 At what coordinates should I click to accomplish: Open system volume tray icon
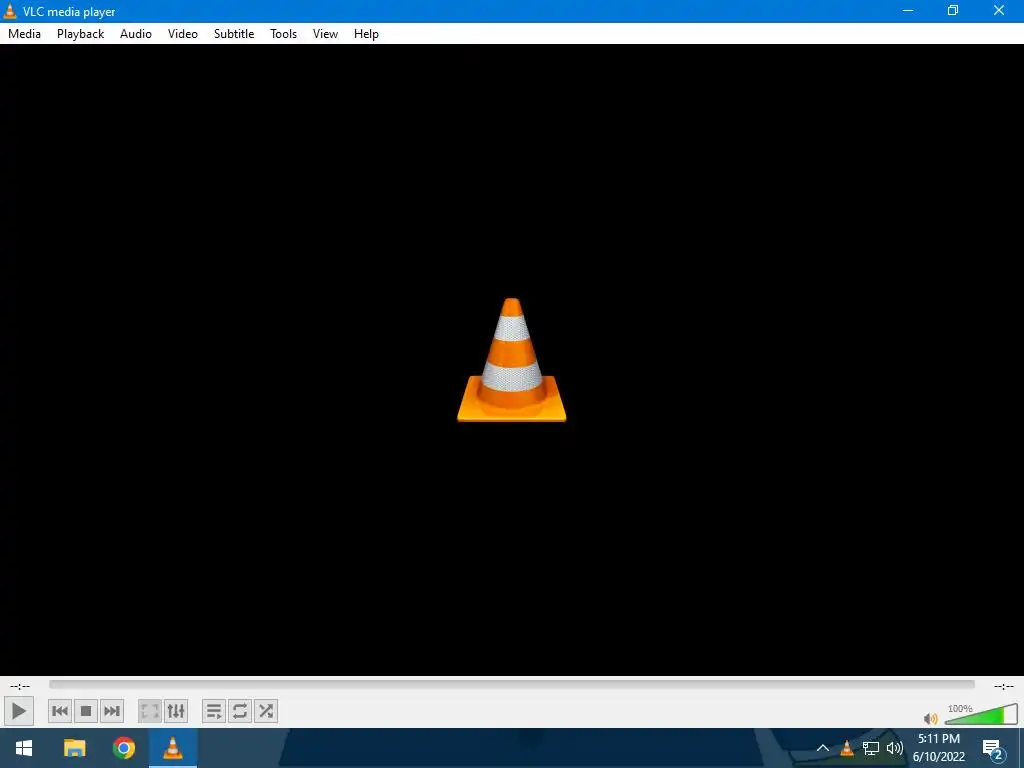click(x=895, y=748)
